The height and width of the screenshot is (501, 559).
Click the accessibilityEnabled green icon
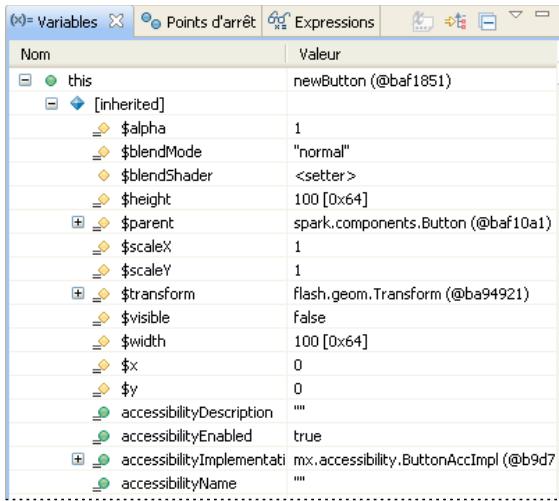click(x=101, y=437)
